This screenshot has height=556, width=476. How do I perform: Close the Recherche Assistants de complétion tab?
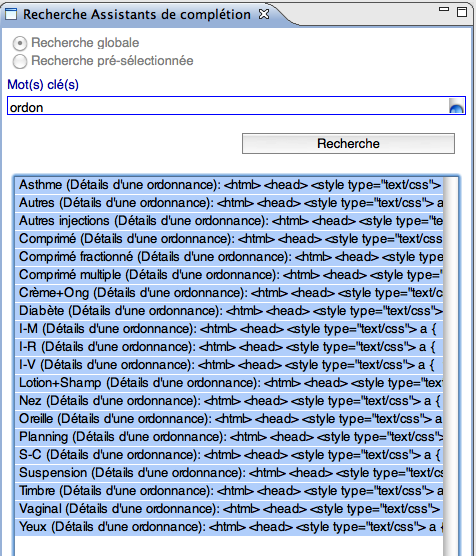264,14
